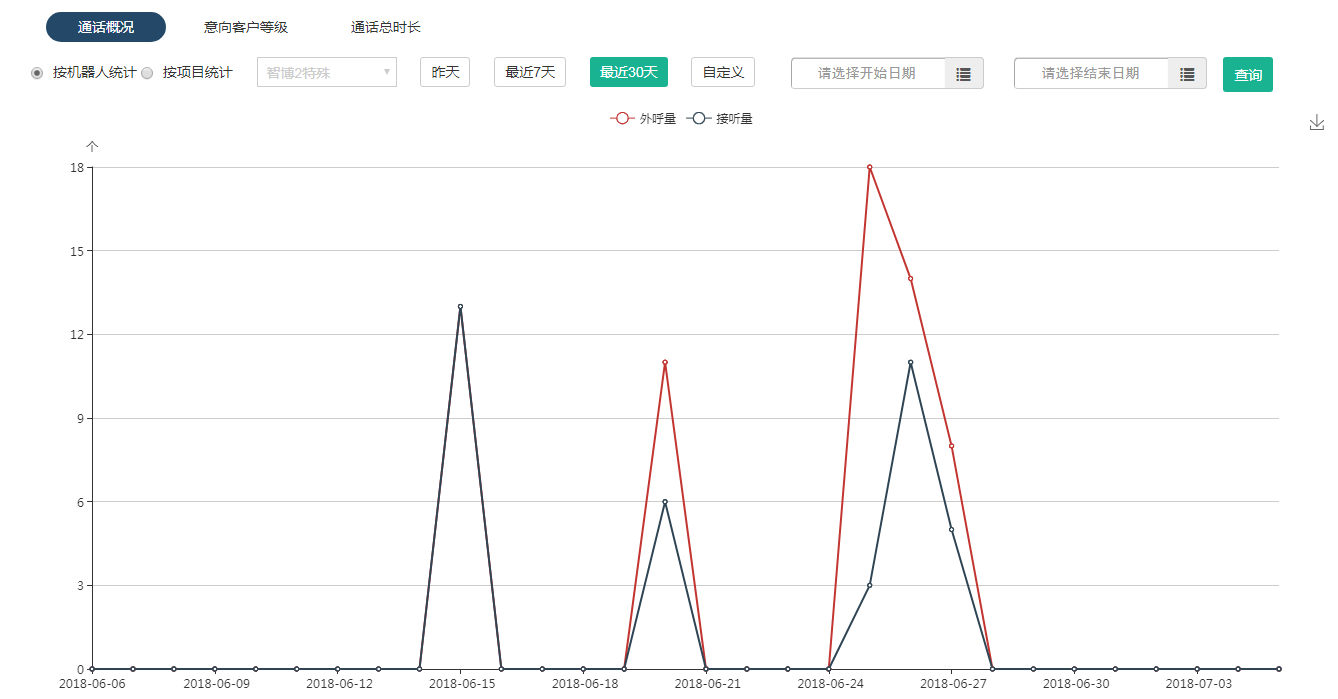Viewport: 1338px width, 699px height.
Task: Click x-axis label 2018-06-15
Action: [x=461, y=684]
